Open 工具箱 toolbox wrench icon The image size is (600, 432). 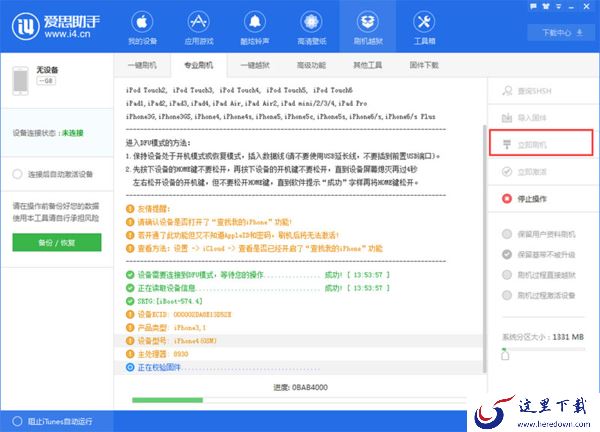[x=424, y=22]
